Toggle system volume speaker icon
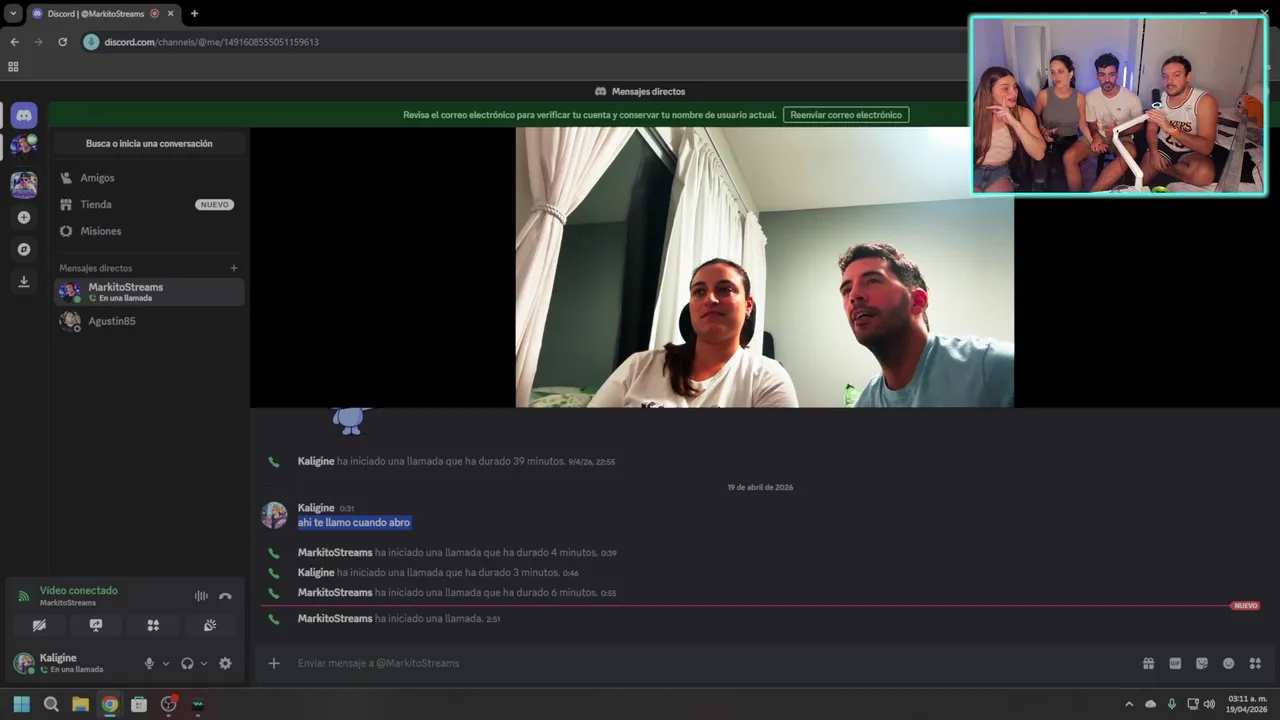This screenshot has height=720, width=1280. click(x=1209, y=704)
